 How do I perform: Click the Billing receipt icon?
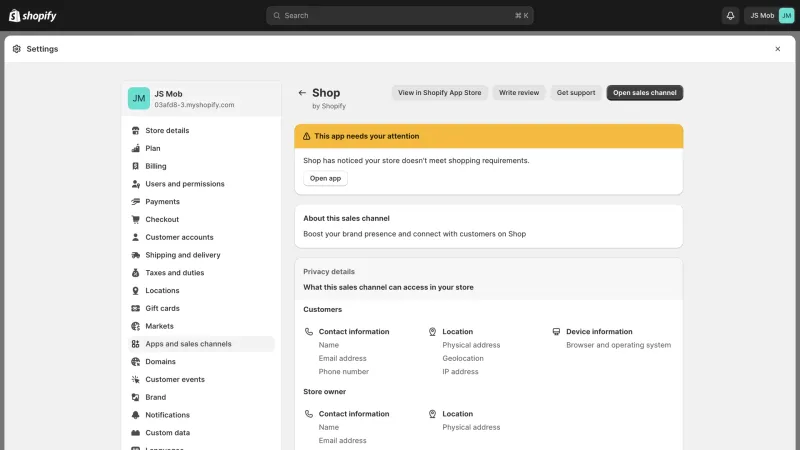135,166
